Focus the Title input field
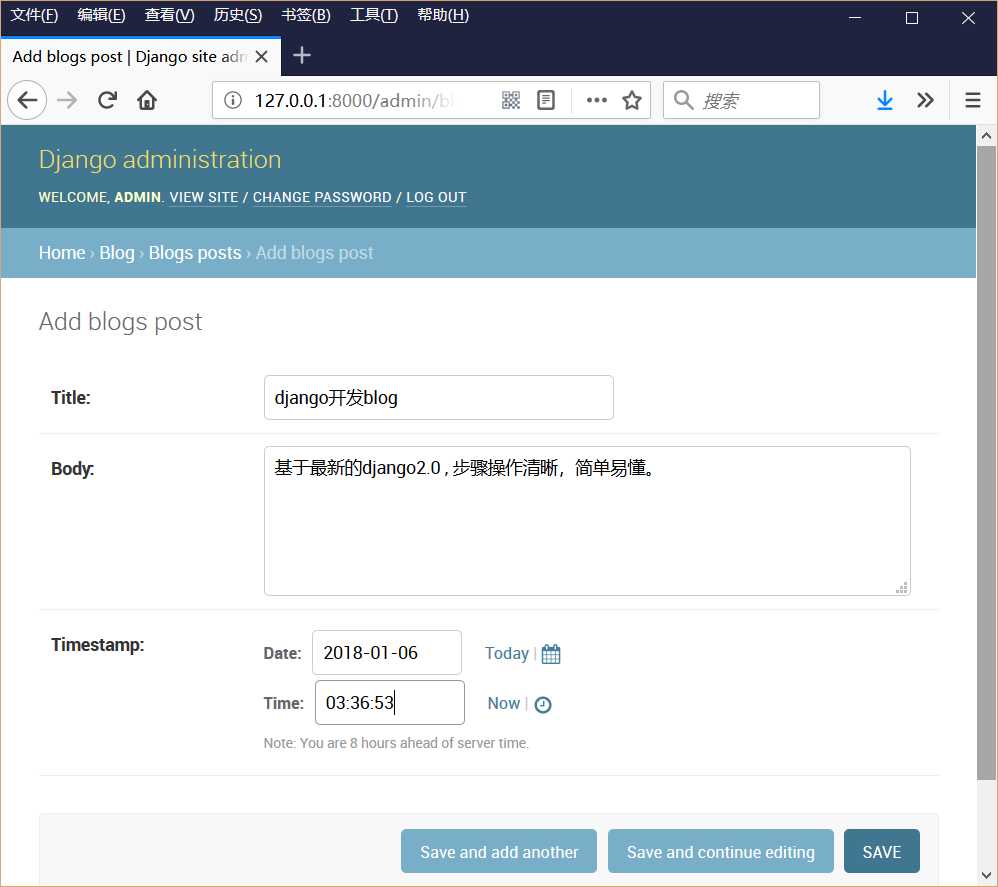Screen dimensions: 998x887 coord(439,398)
